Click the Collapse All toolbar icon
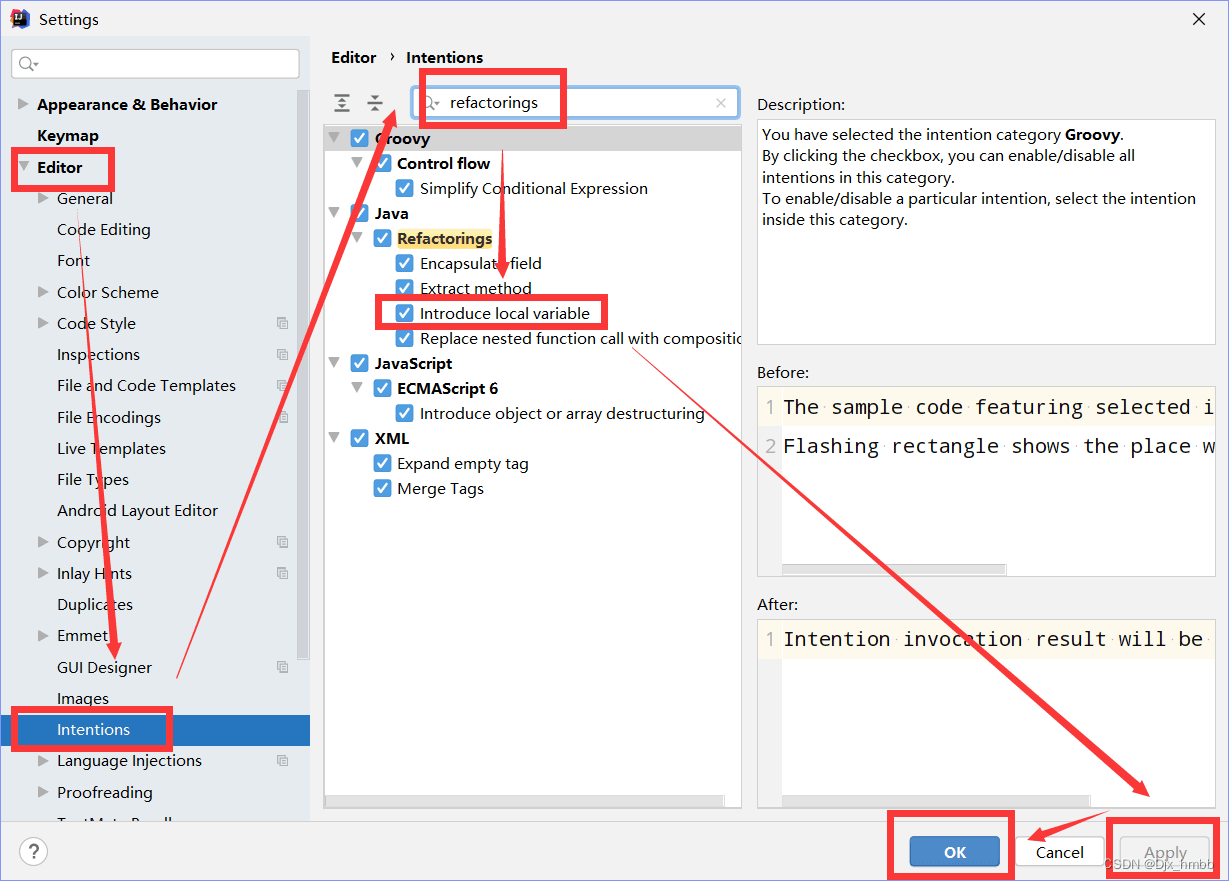This screenshot has width=1229, height=881. click(375, 103)
